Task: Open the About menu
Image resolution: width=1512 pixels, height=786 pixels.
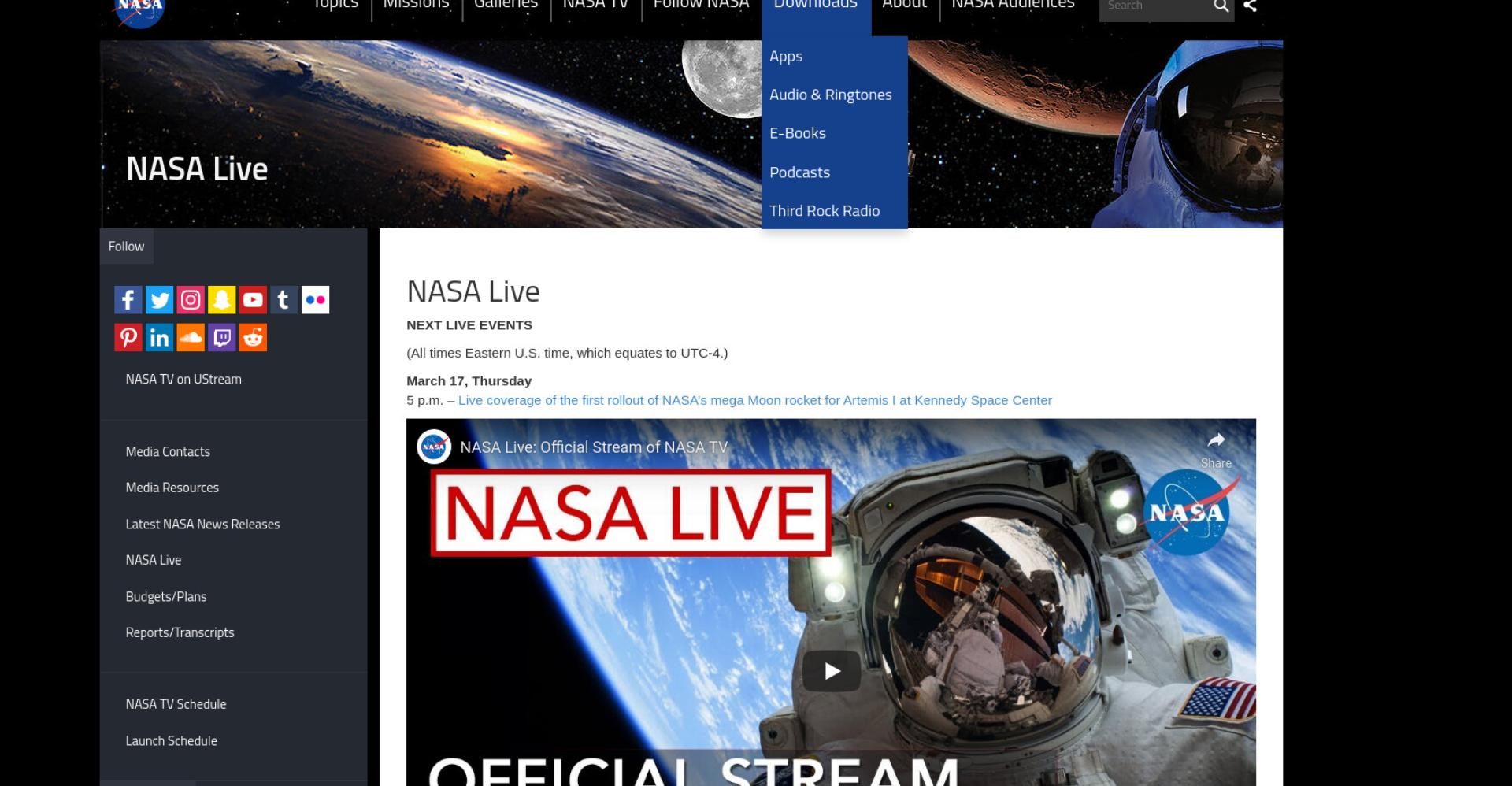Action: 904,5
